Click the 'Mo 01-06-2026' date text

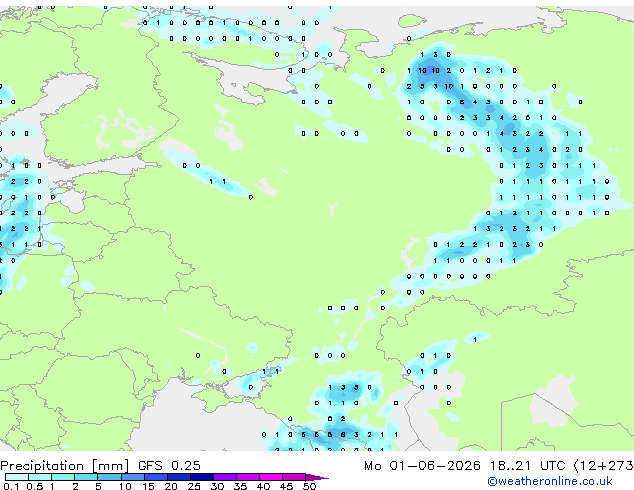tap(422, 466)
